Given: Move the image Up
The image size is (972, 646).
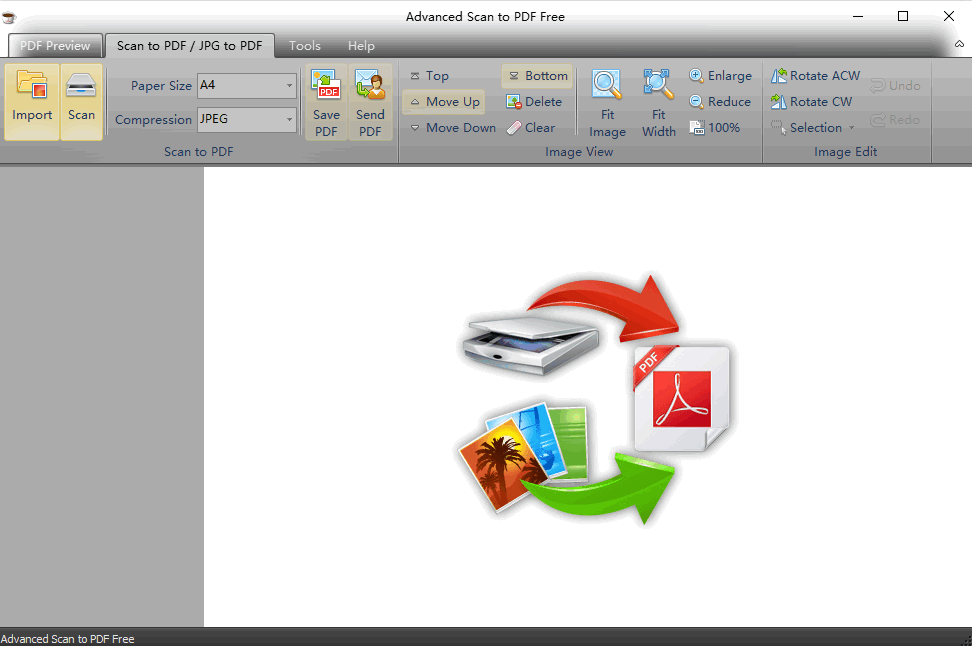Looking at the screenshot, I should click(x=444, y=102).
